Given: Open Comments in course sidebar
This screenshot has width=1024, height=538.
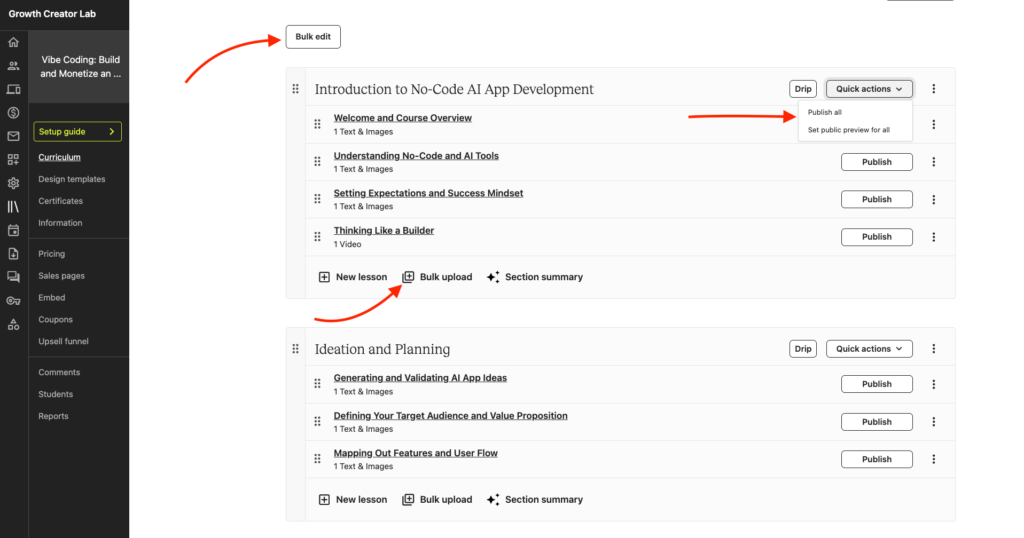Looking at the screenshot, I should (59, 372).
